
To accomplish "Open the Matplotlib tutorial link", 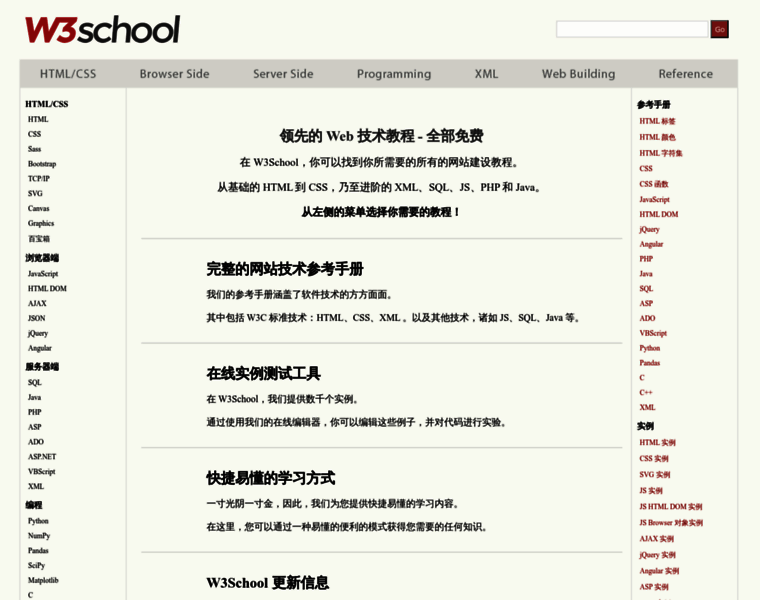I will 43,580.
